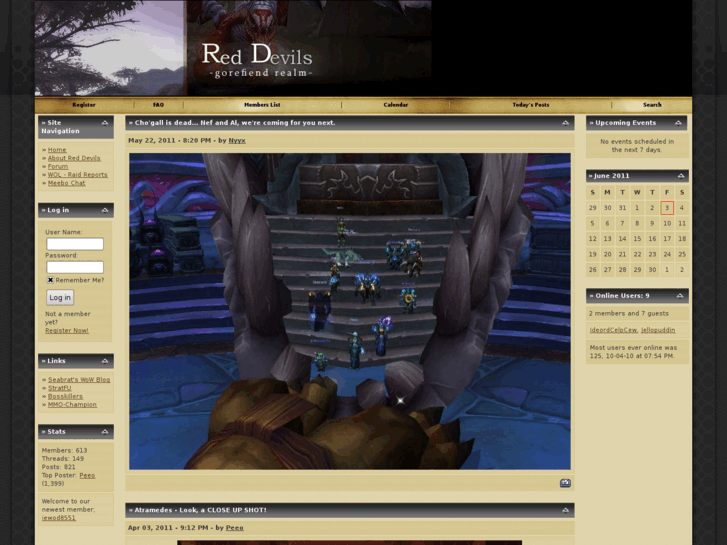Viewport: 727px width, 545px height.
Task: Open newest member jewod8551 profile
Action: coord(58,518)
